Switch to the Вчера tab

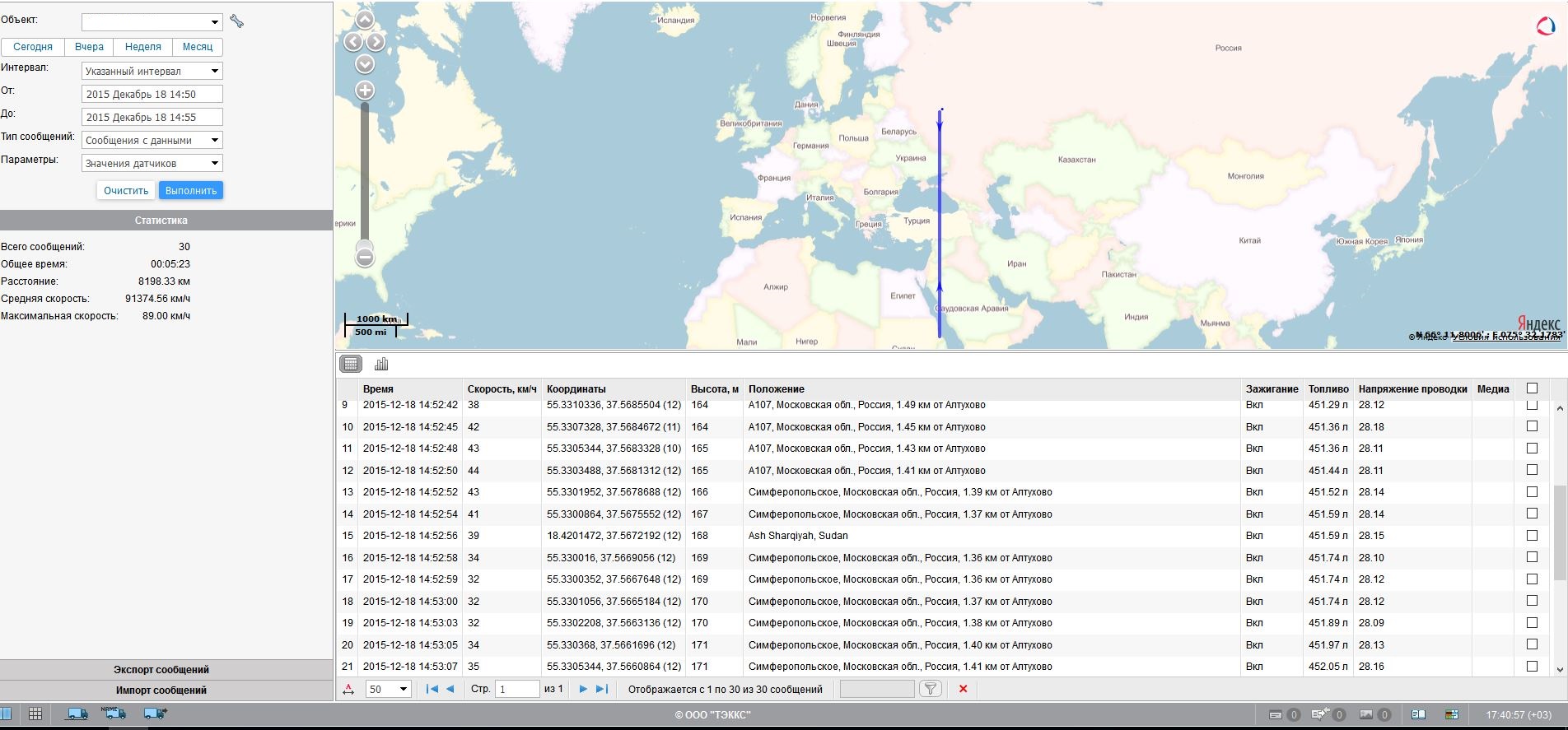89,47
